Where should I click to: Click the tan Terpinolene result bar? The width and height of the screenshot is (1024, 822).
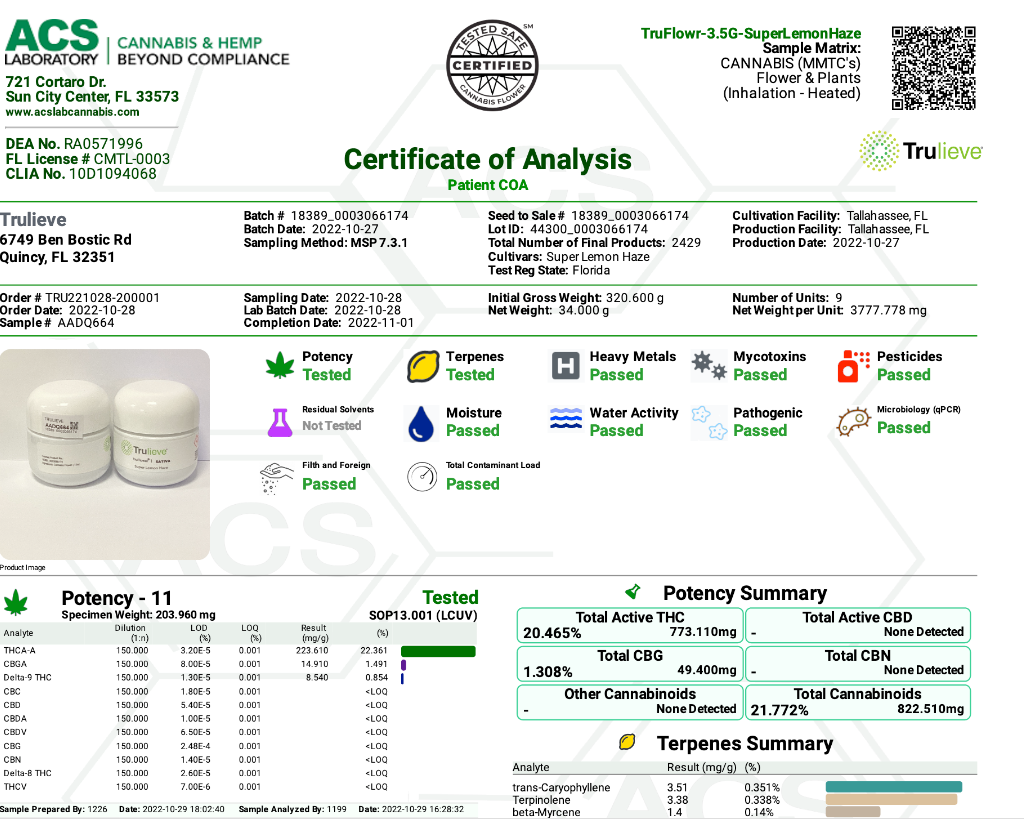(x=891, y=799)
